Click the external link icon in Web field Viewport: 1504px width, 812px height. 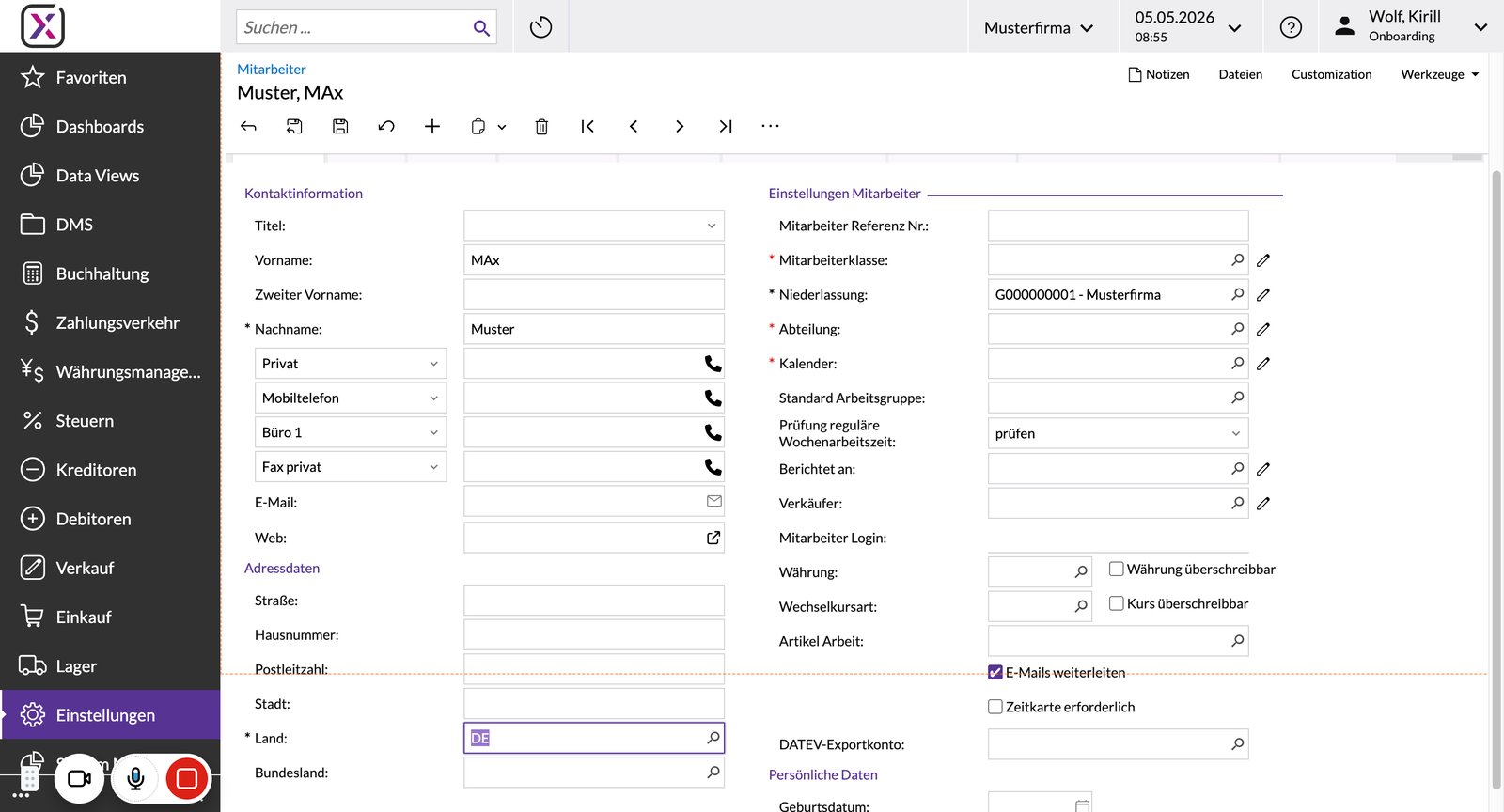[713, 538]
